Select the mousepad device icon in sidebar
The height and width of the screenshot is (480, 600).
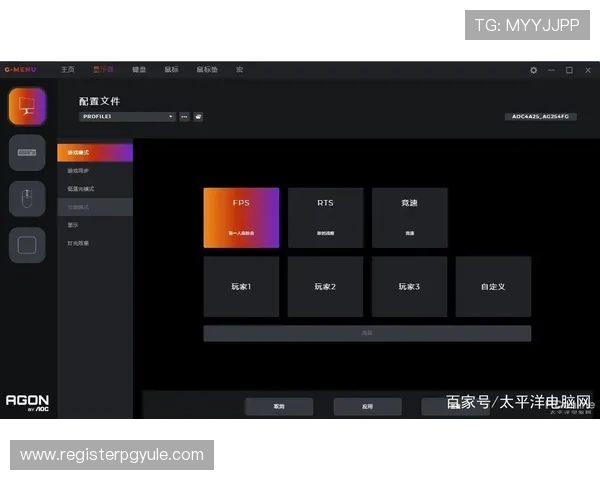click(x=27, y=245)
